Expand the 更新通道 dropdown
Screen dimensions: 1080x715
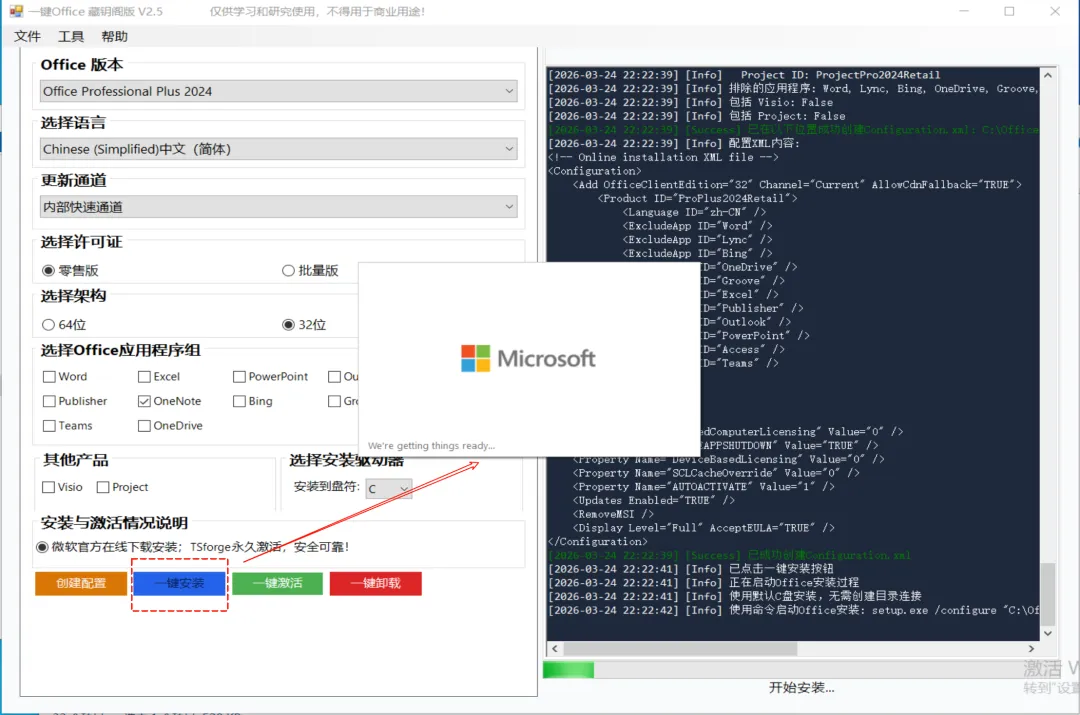278,207
